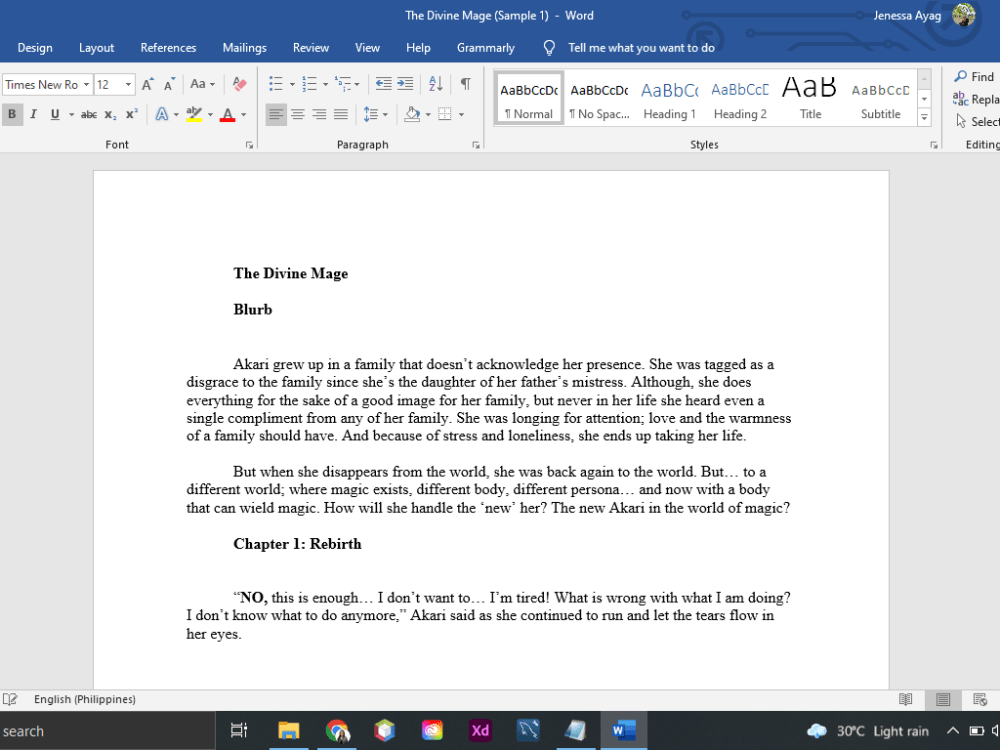1000x750 pixels.
Task: Open Font dialog launcher
Action: click(x=249, y=145)
